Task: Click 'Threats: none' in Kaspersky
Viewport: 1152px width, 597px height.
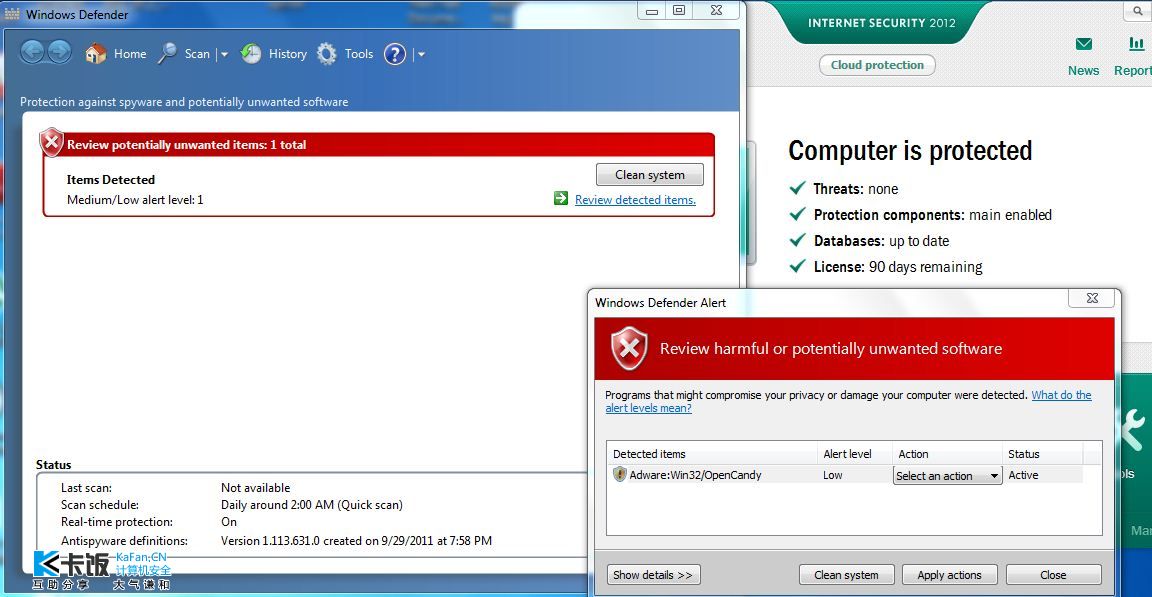Action: click(x=855, y=189)
